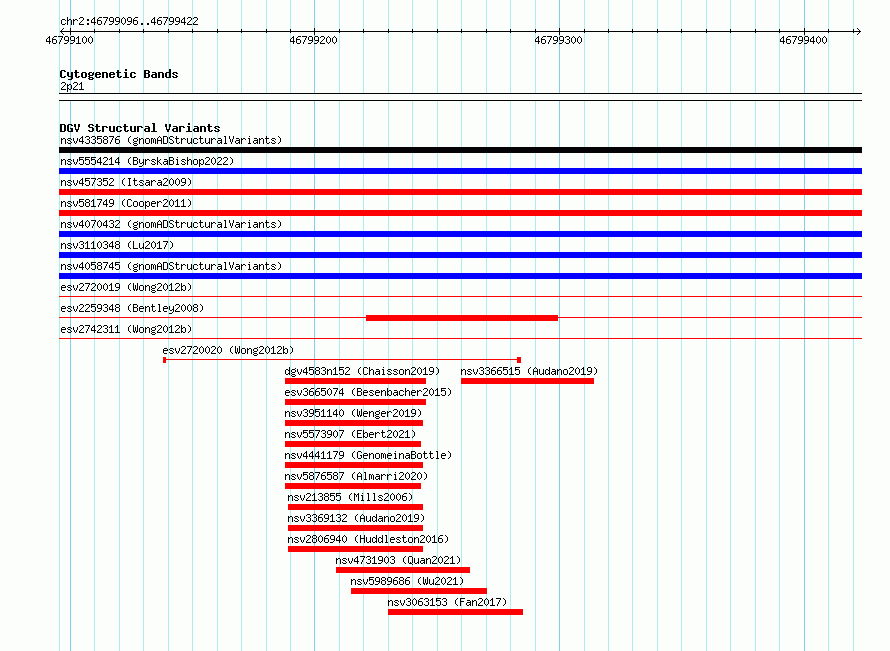
Task: Click the esv2259348 (Bentley2008) label
Action: point(132,308)
